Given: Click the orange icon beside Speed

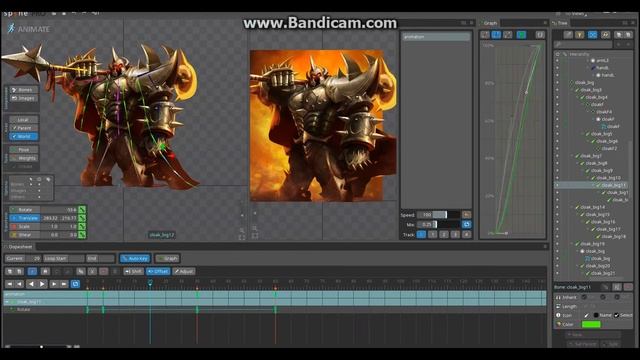Looking at the screenshot, I should point(467,215).
